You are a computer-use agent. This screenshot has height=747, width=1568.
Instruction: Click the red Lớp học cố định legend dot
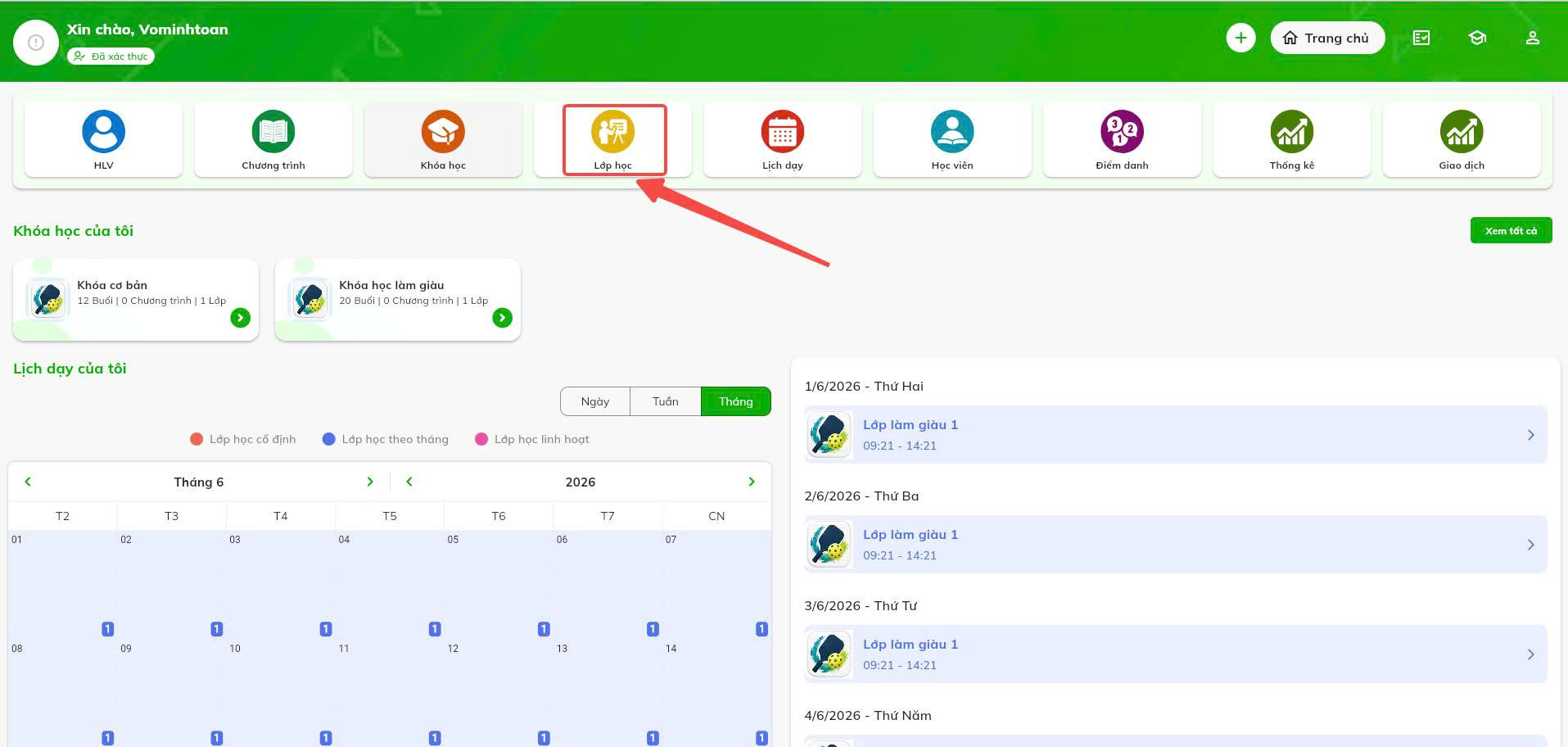[197, 439]
